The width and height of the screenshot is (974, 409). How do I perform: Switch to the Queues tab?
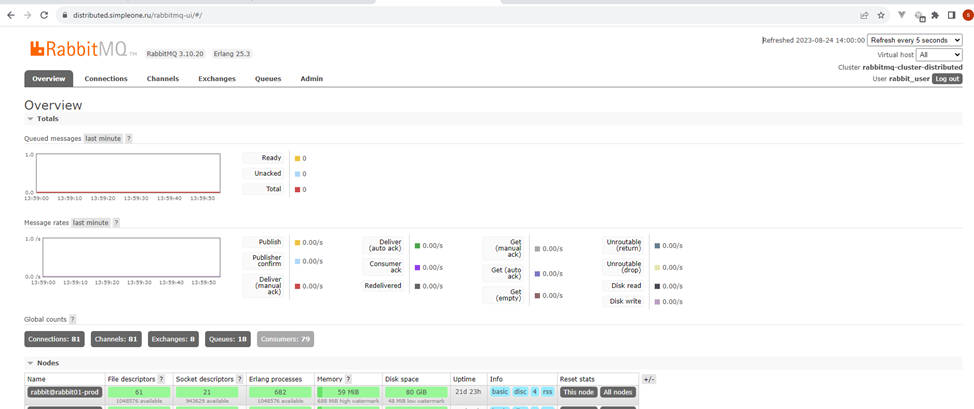267,79
